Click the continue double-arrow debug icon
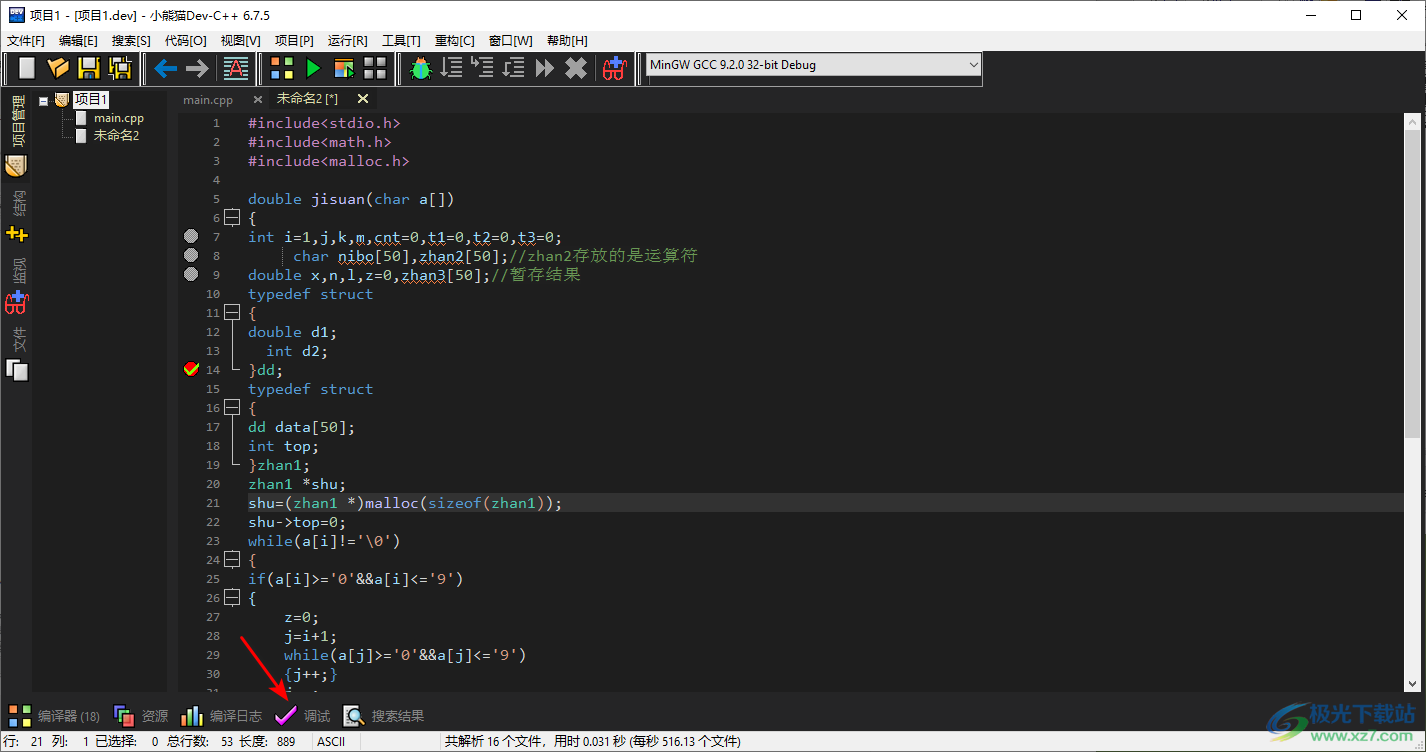This screenshot has width=1426, height=752. coord(545,68)
